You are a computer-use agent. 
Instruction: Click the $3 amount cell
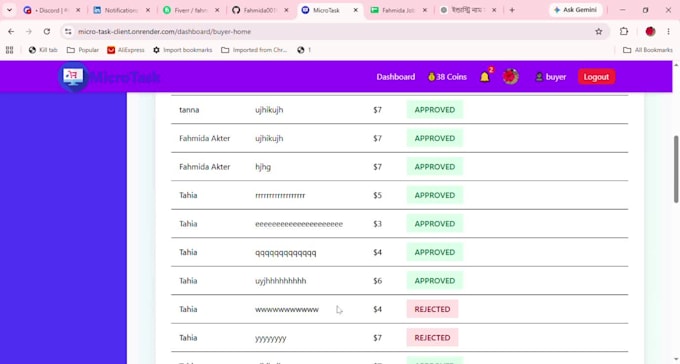(x=377, y=224)
